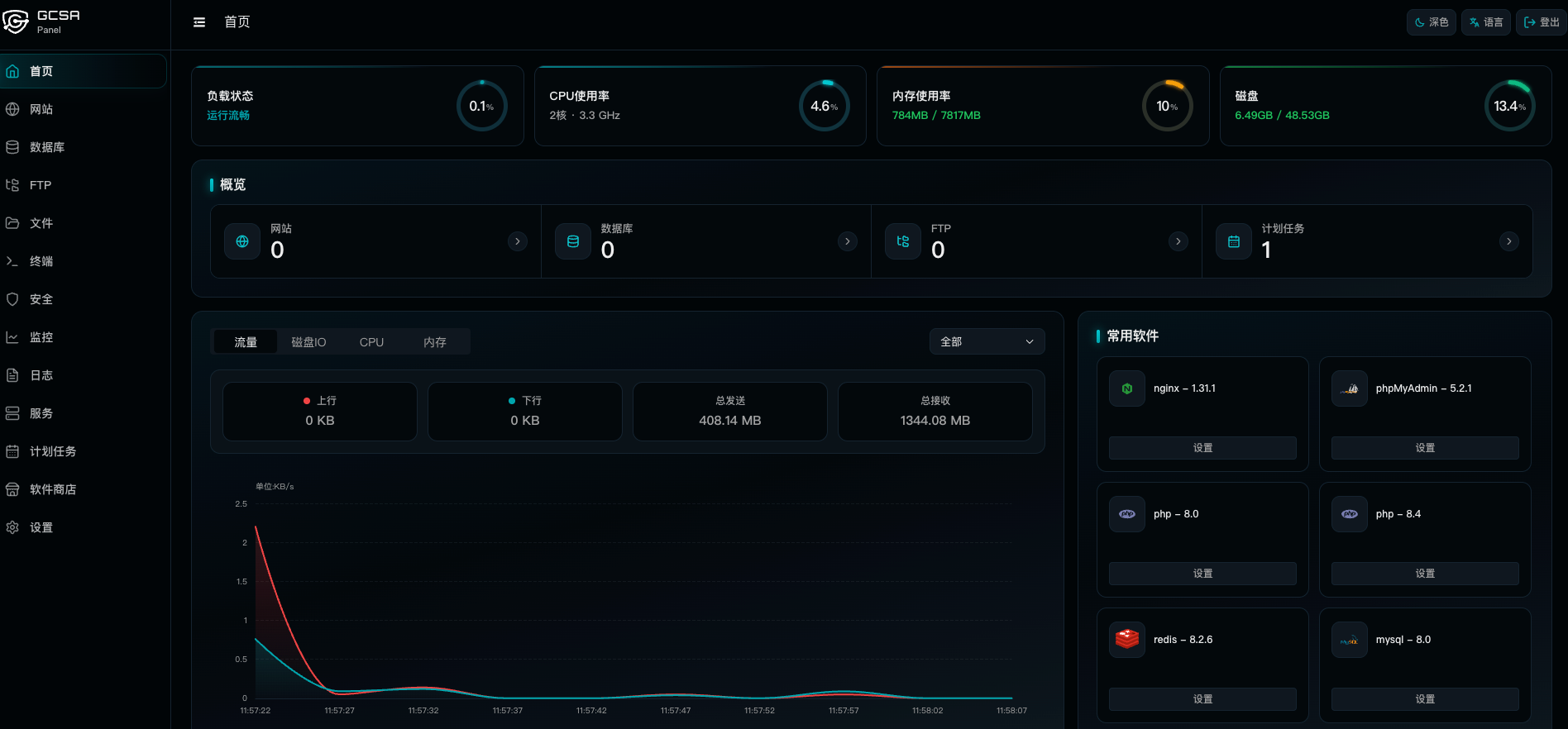This screenshot has height=729, width=1568.
Task: Open 软件商店 in the sidebar
Action: [x=83, y=489]
